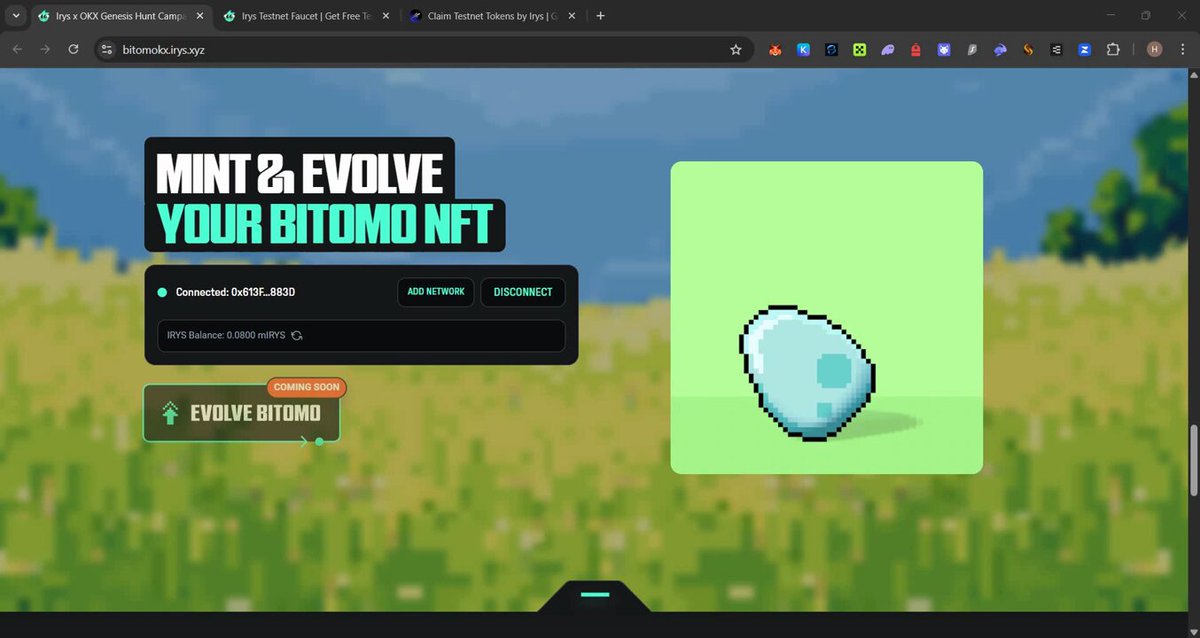Open the blue Z extension icon
The height and width of the screenshot is (638, 1200).
coord(1084,49)
